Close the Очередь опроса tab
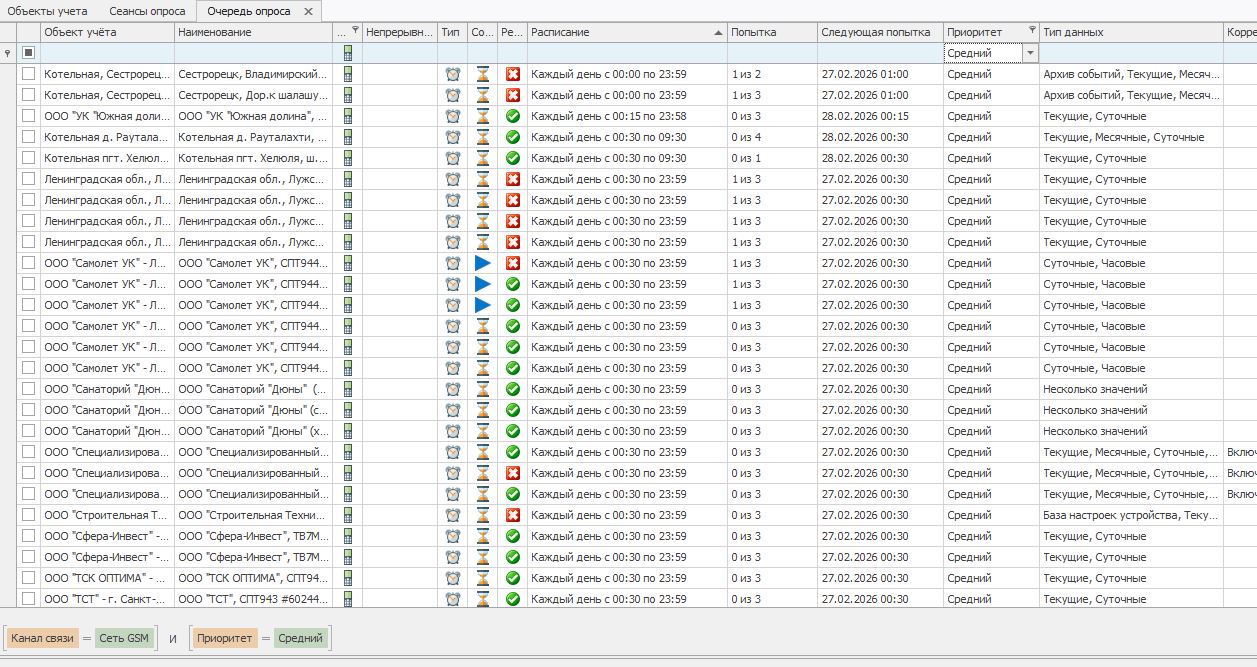1257x667 pixels. point(309,11)
